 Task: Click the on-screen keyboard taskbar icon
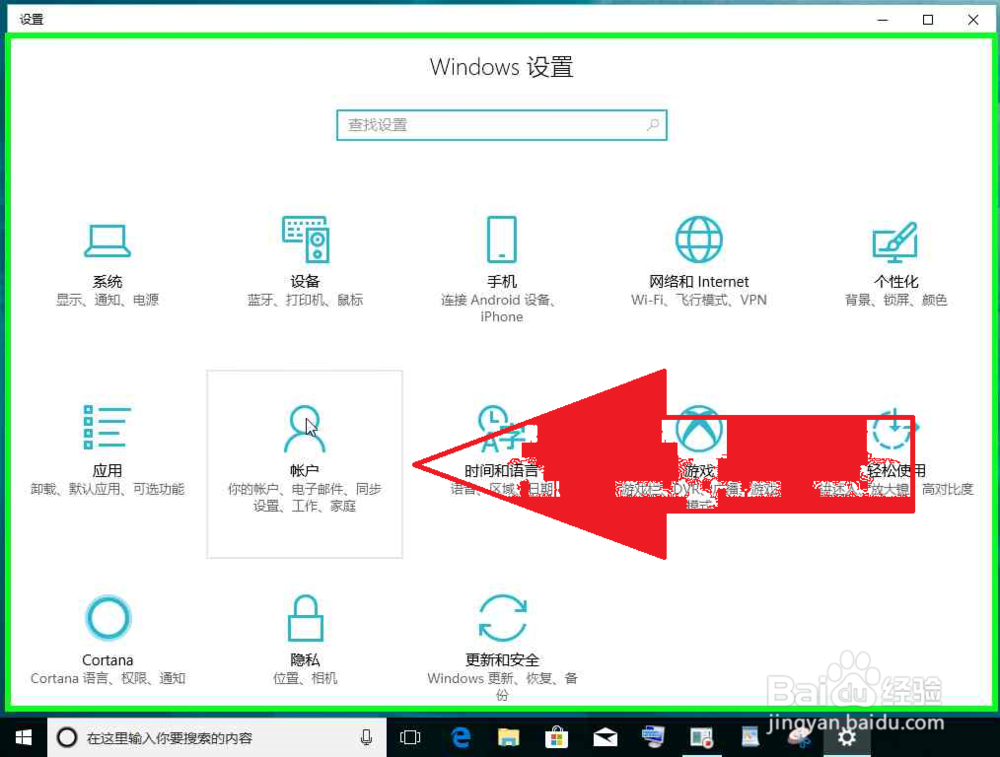(653, 737)
